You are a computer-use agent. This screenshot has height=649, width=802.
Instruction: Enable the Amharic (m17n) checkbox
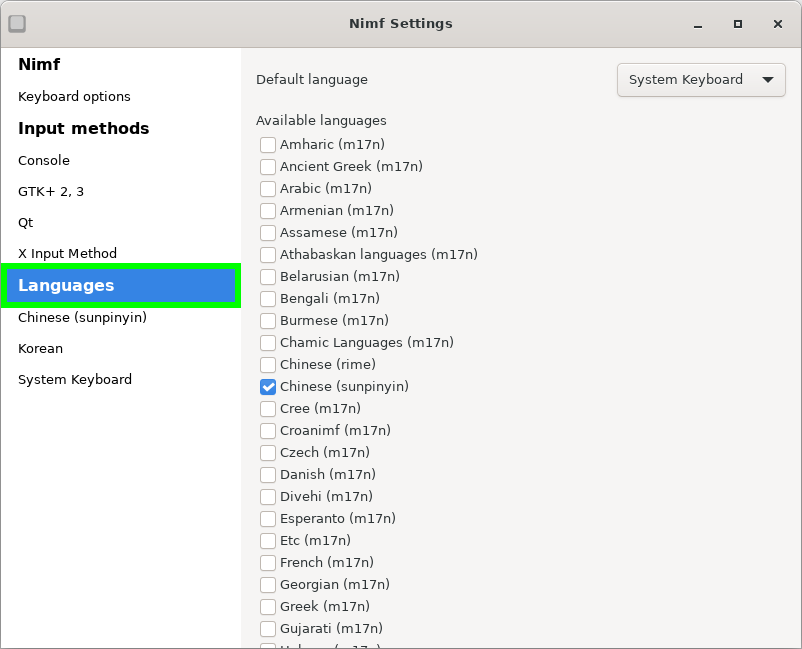[268, 145]
